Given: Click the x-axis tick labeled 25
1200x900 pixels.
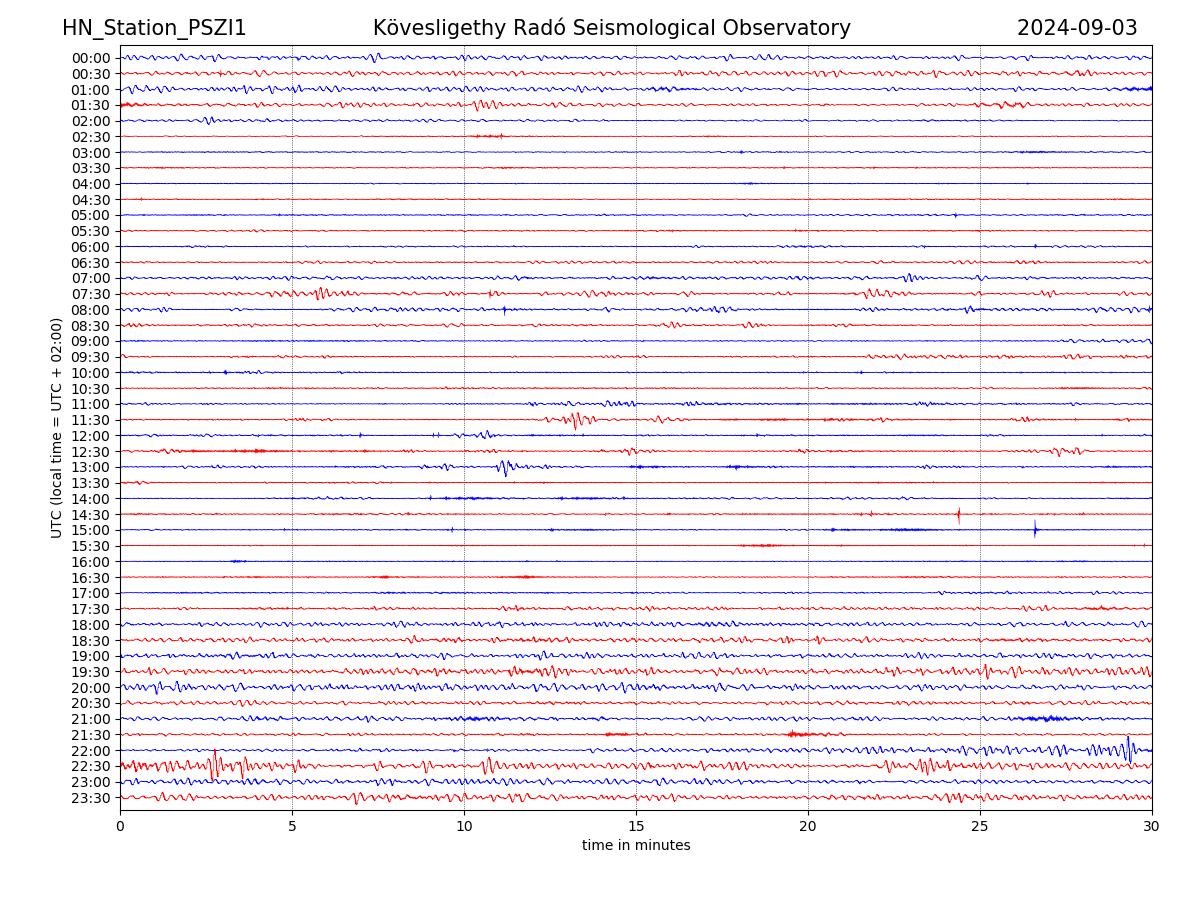Looking at the screenshot, I should pyautogui.click(x=980, y=827).
